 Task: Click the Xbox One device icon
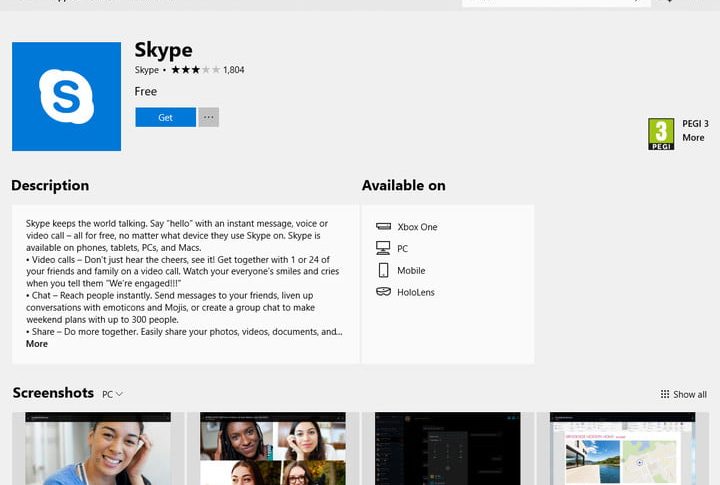point(383,227)
